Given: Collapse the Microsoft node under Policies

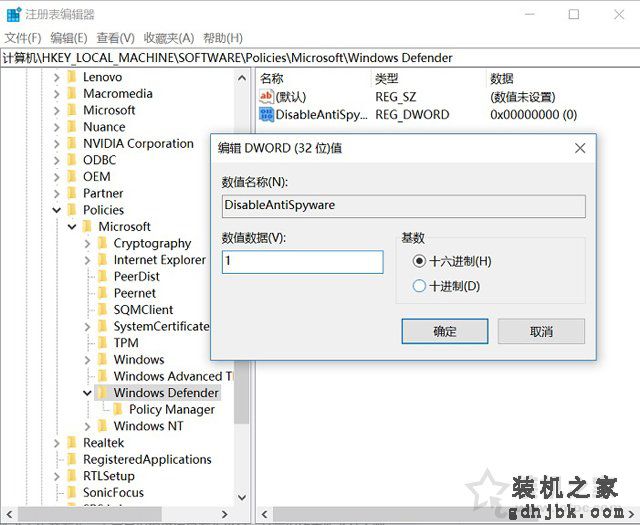Looking at the screenshot, I should 72,227.
